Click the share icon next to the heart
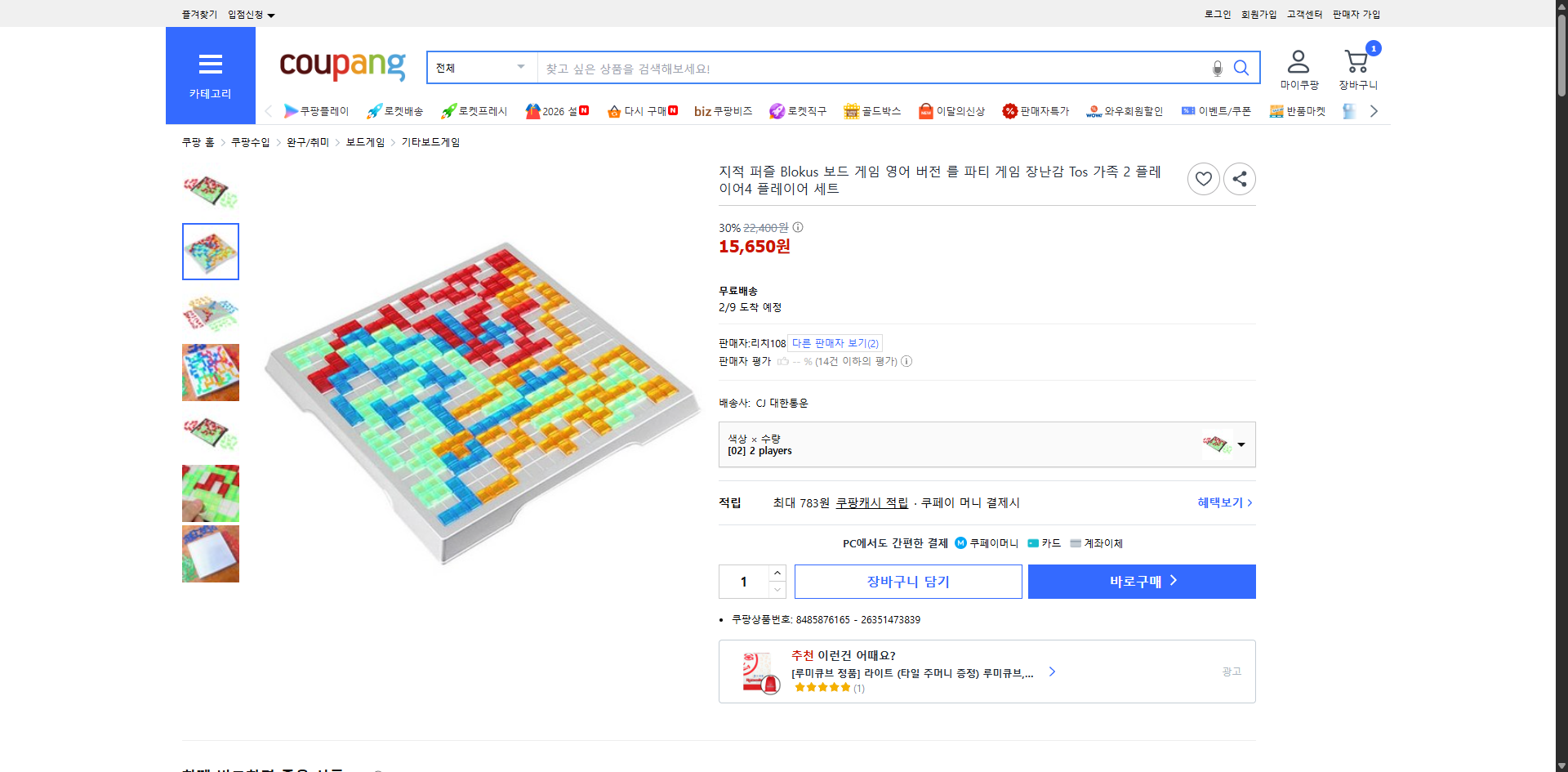Viewport: 1568px width, 772px height. pyautogui.click(x=1239, y=178)
